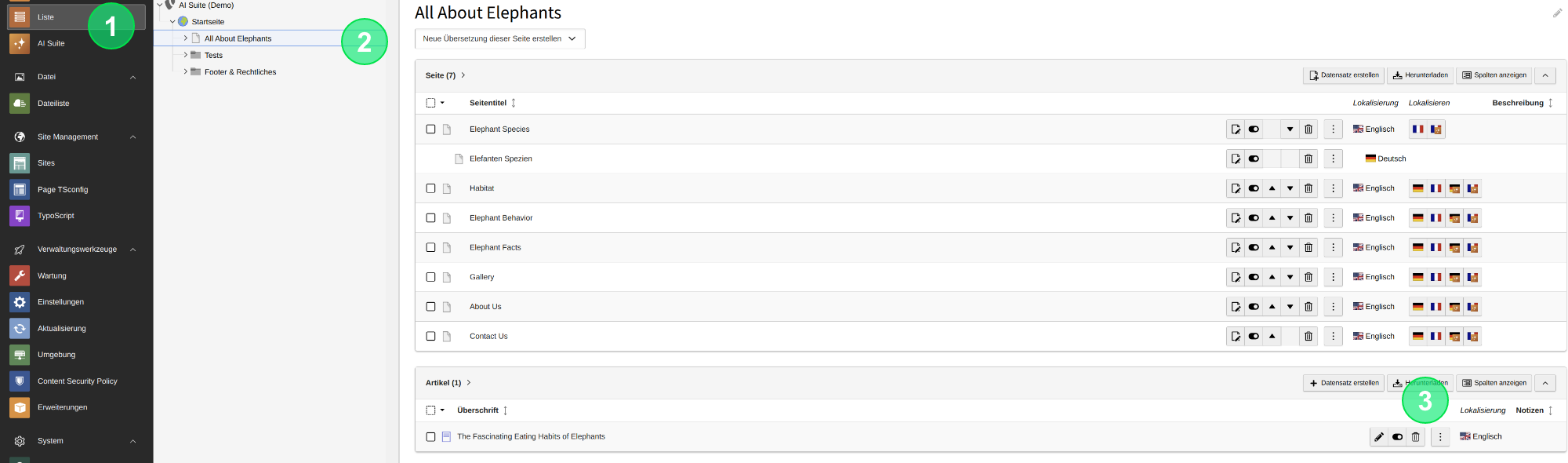
Task: Edit page properties of About Us
Action: coord(1236,307)
